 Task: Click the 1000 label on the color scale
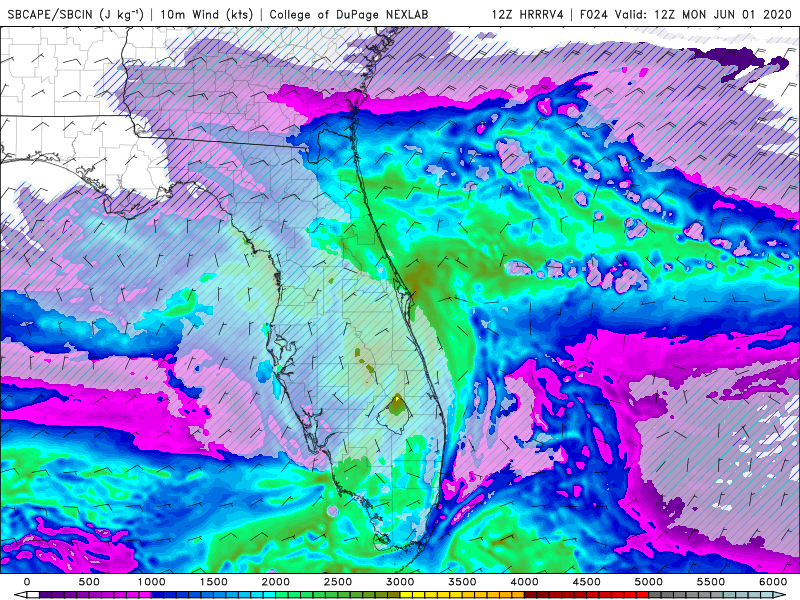(x=152, y=582)
